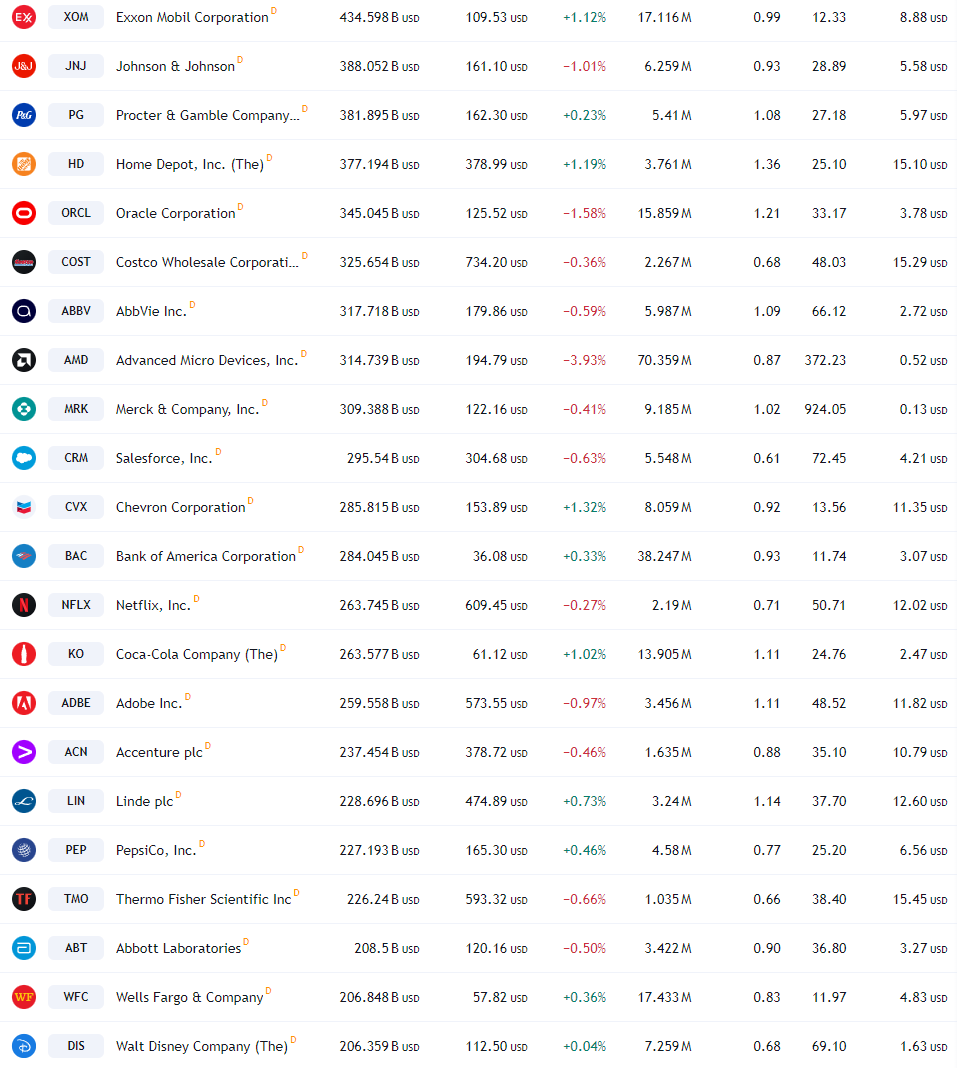Click Merck's P/E value 924.05

826,410
